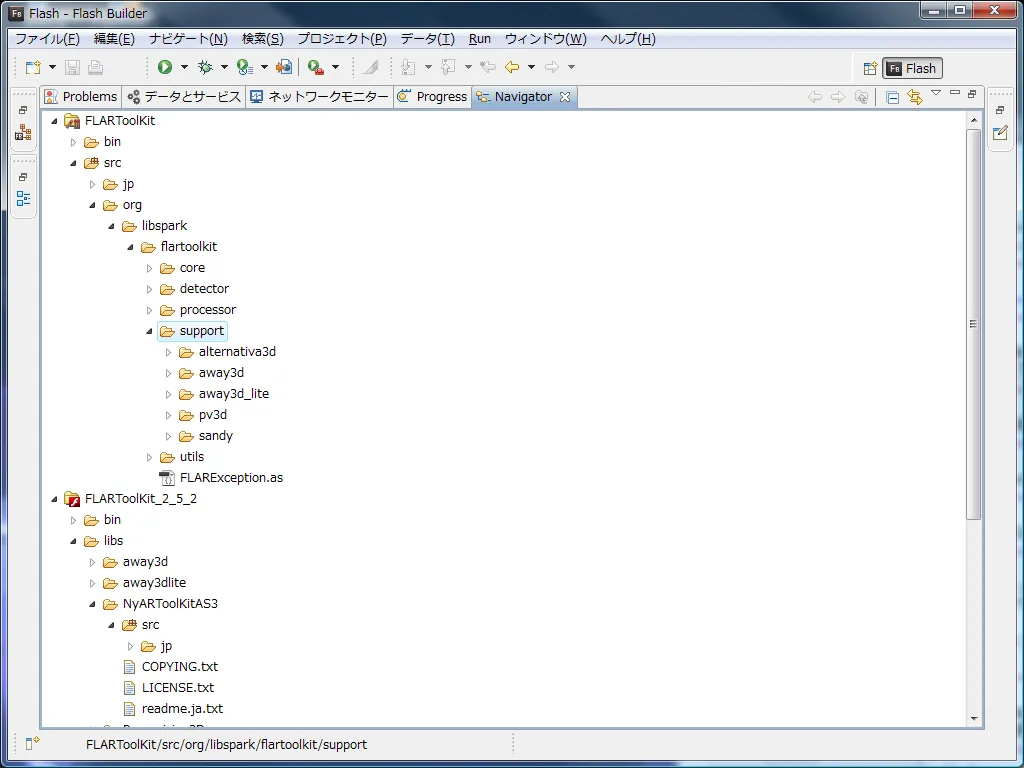Open the ウィンドウ(W) menu
Image resolution: width=1024 pixels, height=768 pixels.
click(545, 39)
